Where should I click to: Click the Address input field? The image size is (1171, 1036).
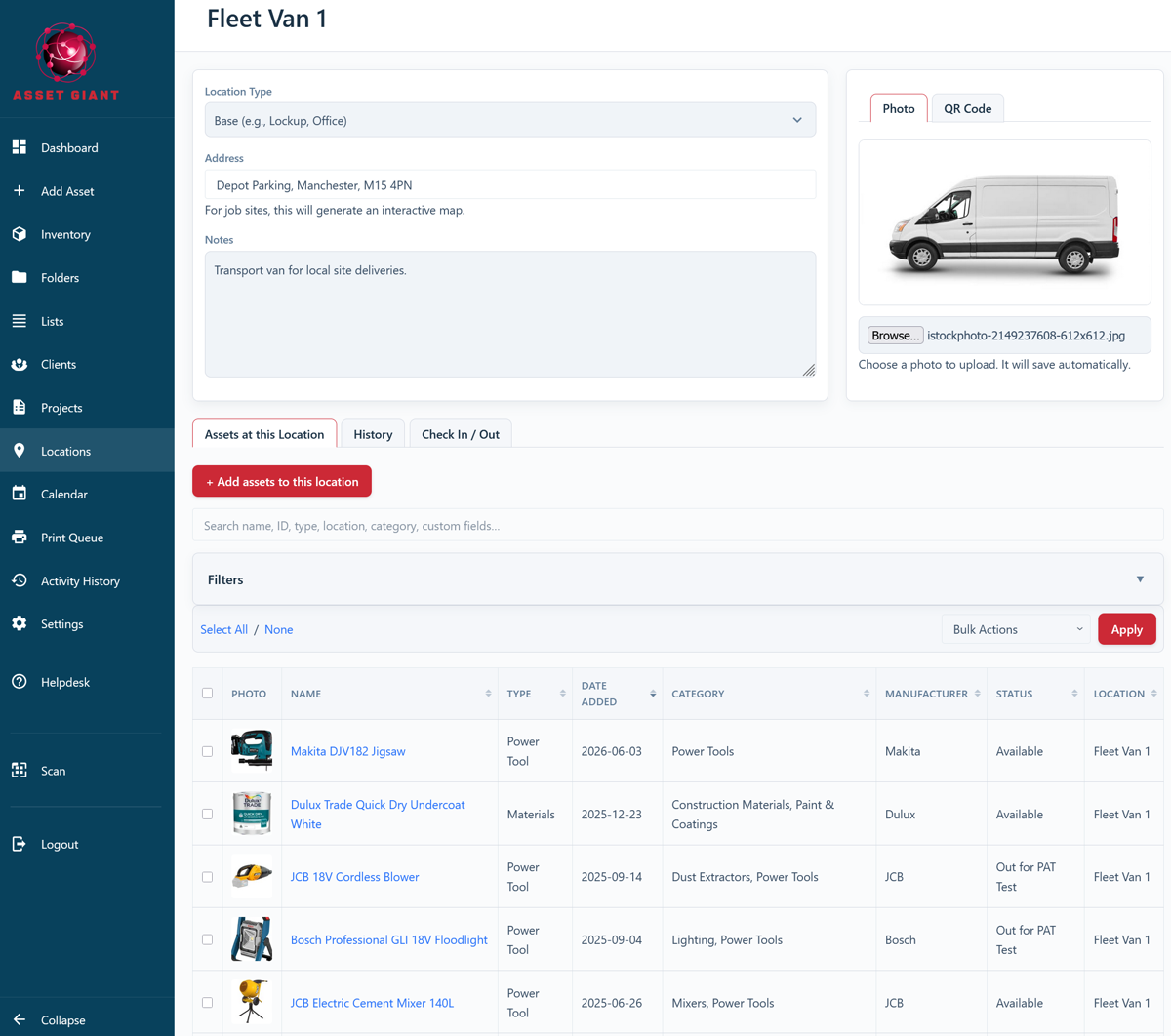(510, 184)
